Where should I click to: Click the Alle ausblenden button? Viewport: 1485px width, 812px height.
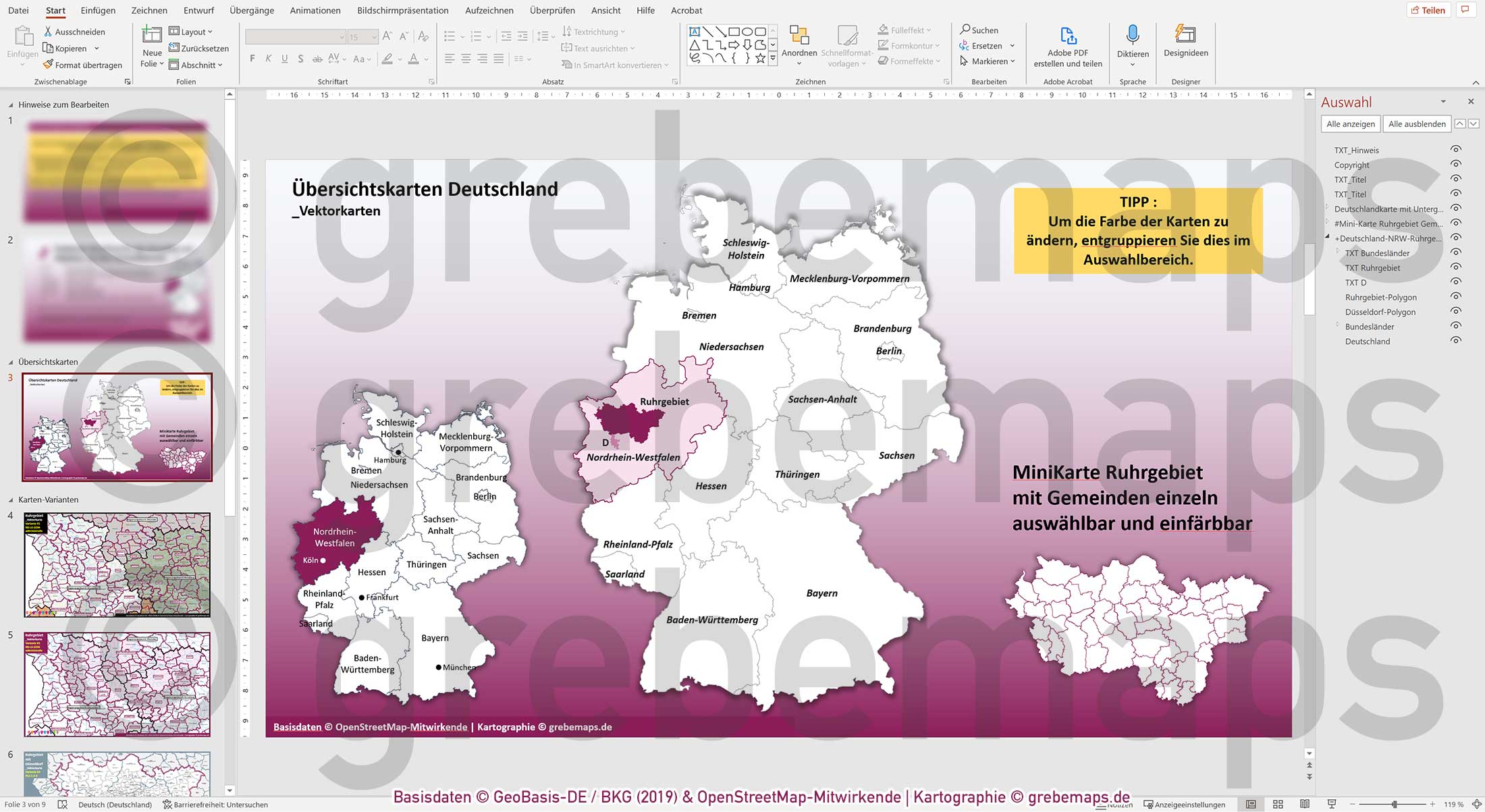point(1416,124)
